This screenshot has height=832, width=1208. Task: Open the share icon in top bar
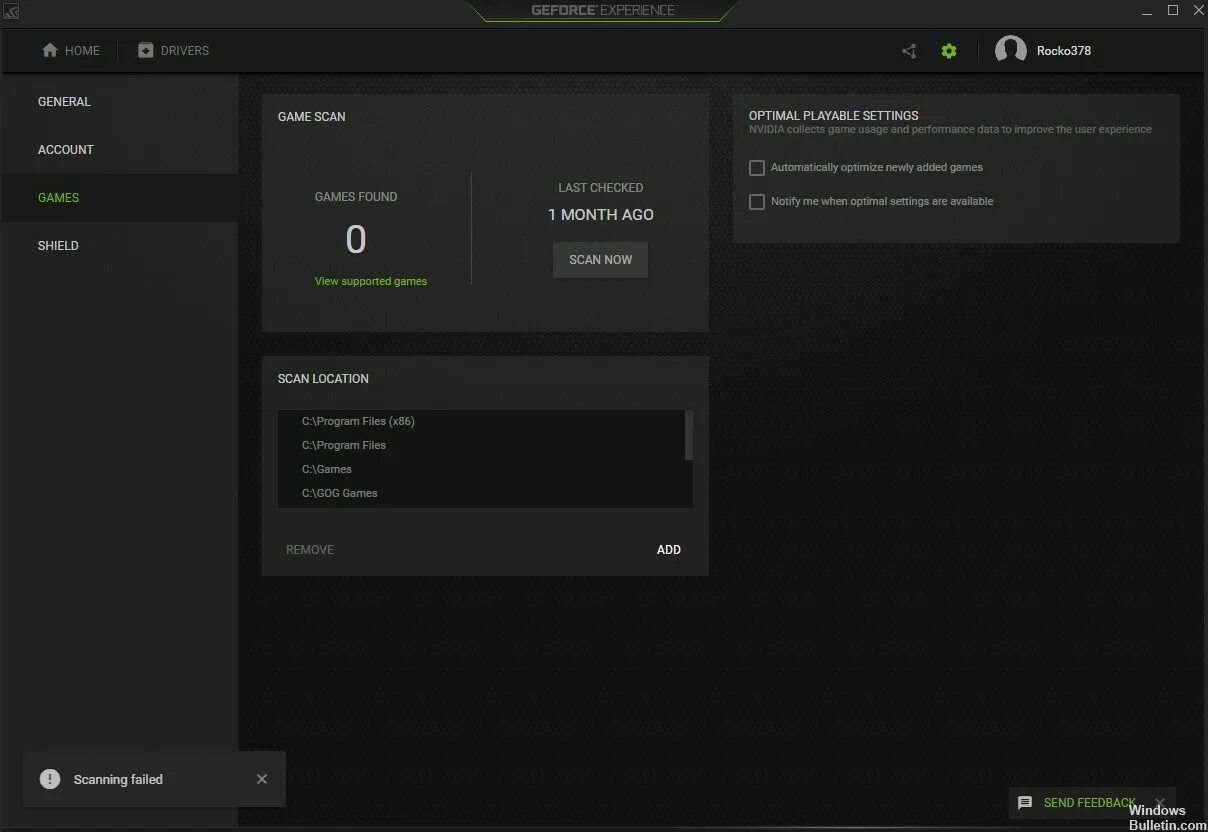coord(909,51)
